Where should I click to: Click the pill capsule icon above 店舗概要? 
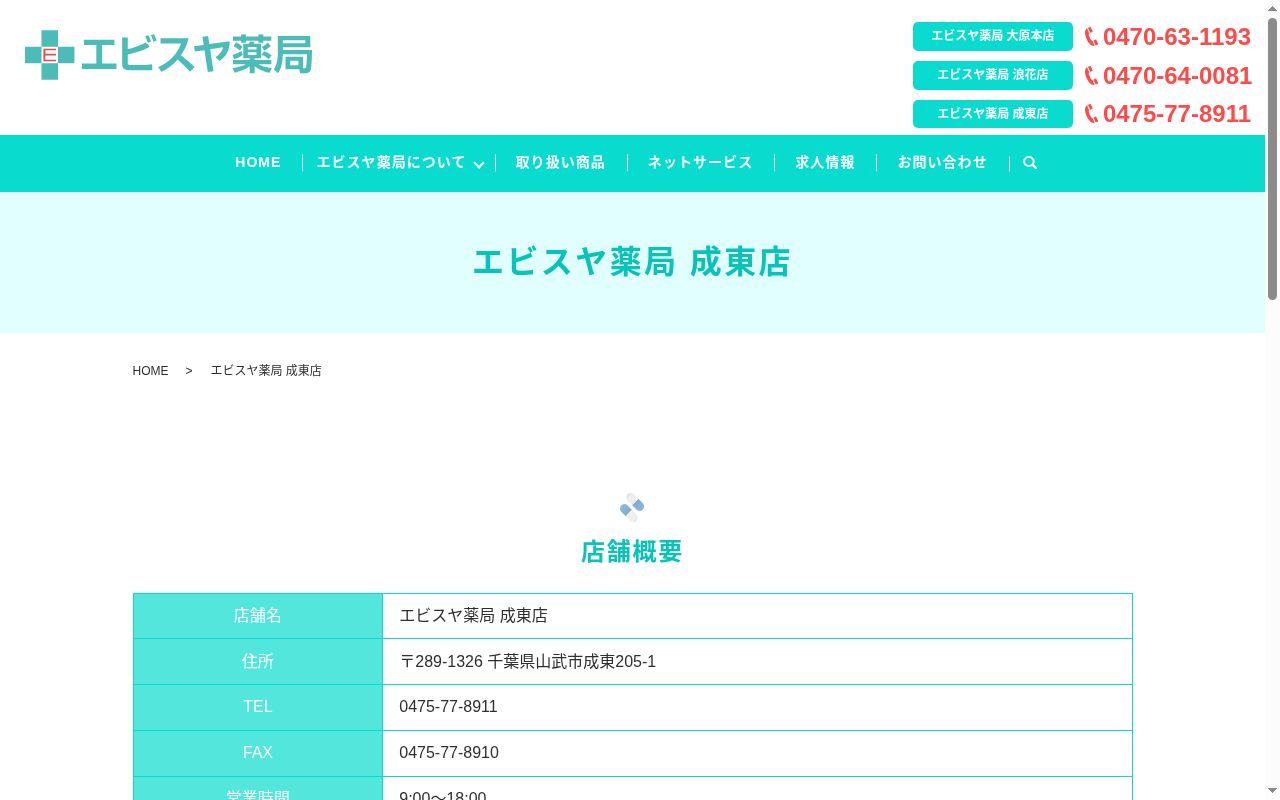click(632, 507)
